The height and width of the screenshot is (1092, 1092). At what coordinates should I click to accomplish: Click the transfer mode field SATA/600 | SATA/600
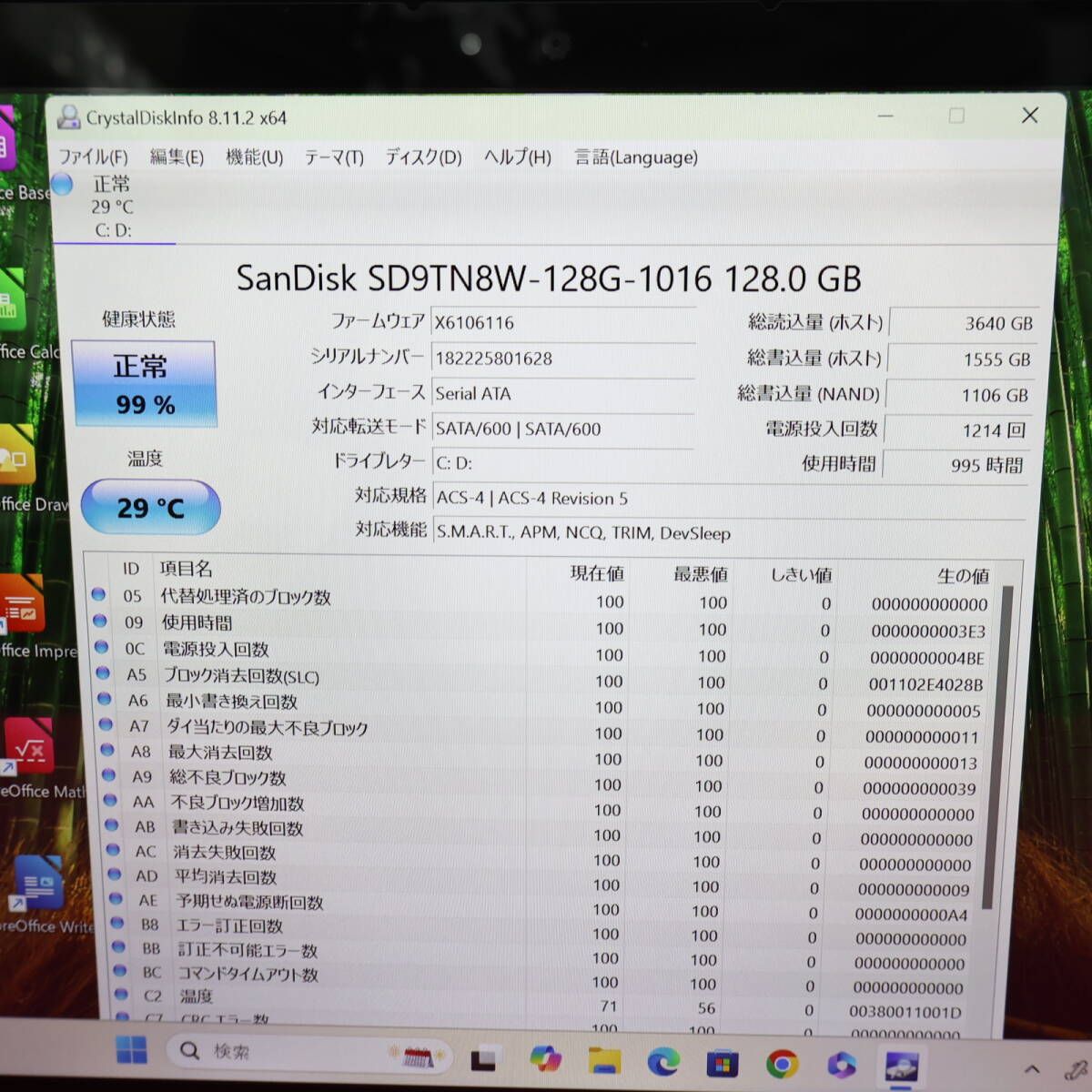click(x=562, y=428)
